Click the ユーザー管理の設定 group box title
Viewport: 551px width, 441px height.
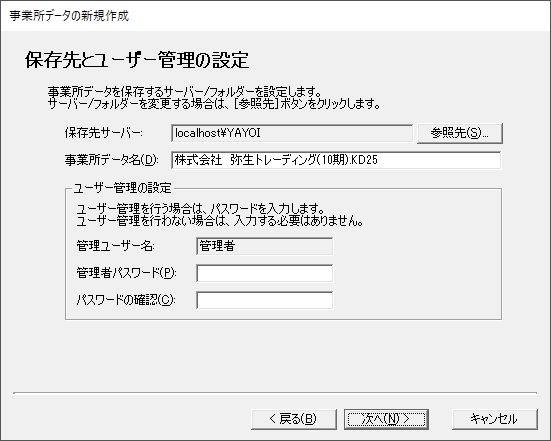[122, 188]
